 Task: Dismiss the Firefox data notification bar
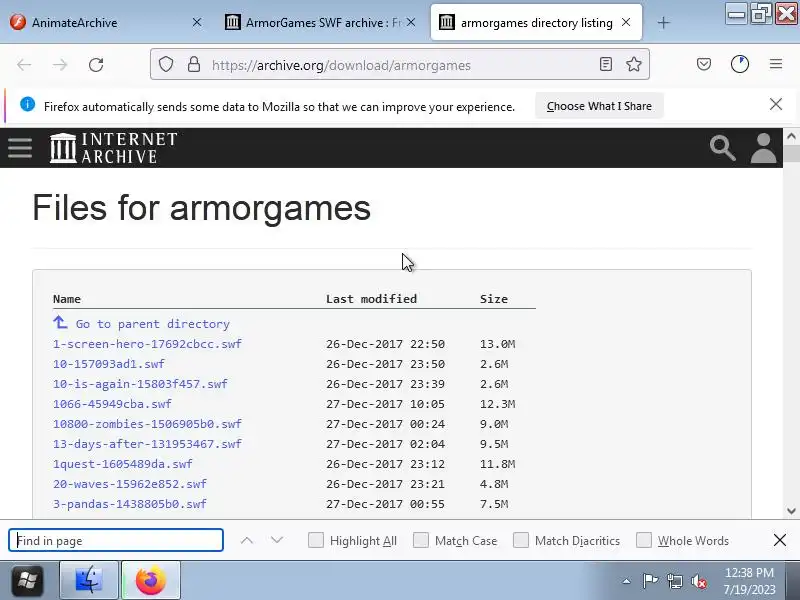pyautogui.click(x=776, y=105)
